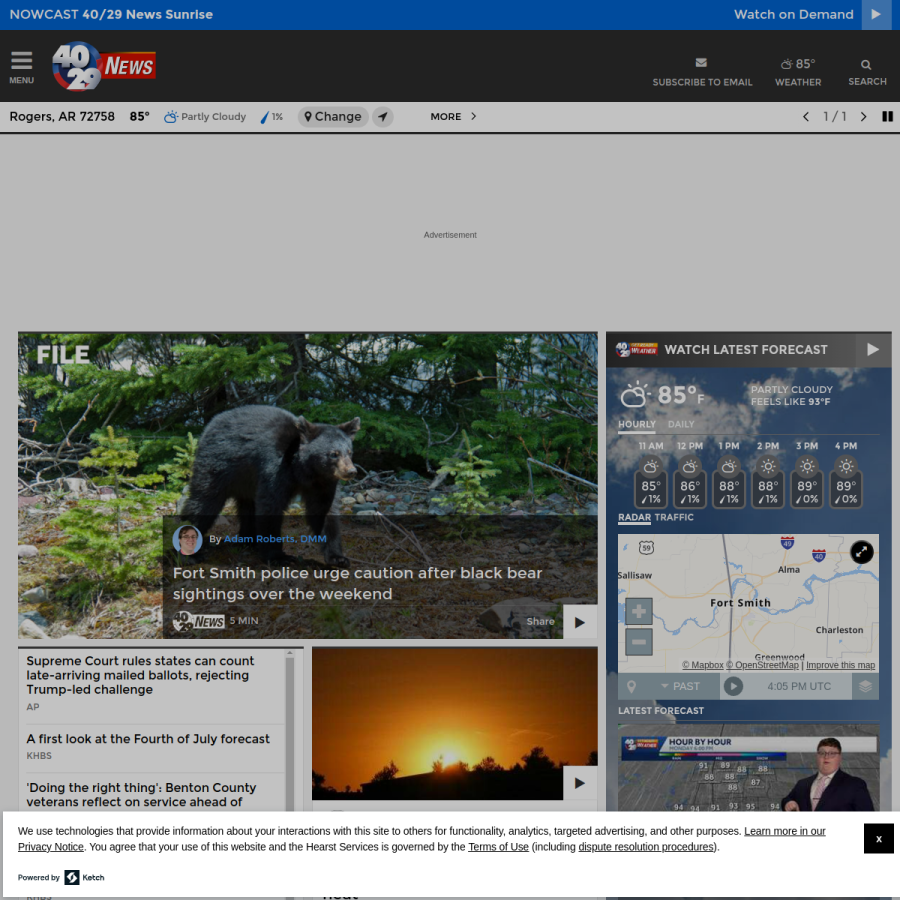Screen dimensions: 900x900
Task: Click the radar location pin icon
Action: tap(631, 686)
